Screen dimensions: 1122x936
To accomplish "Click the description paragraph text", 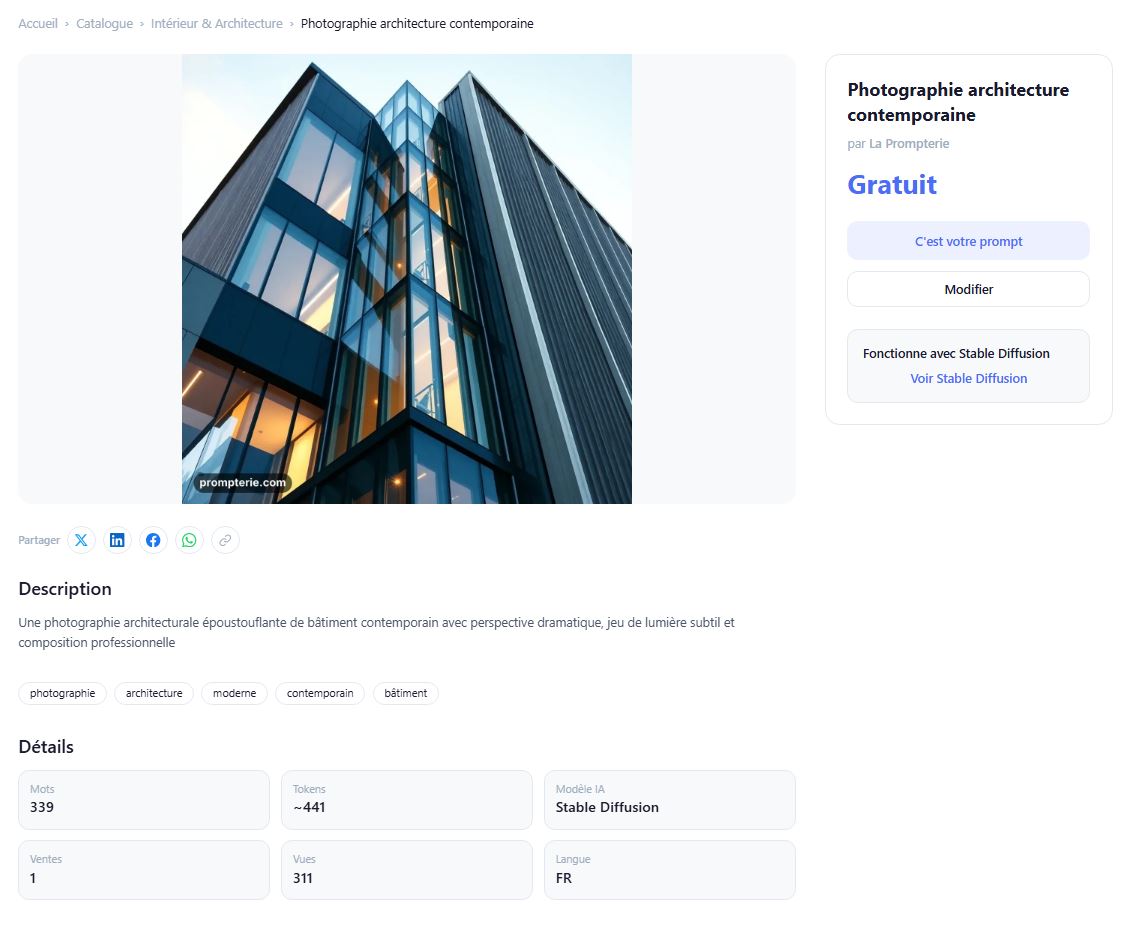I will [x=376, y=633].
